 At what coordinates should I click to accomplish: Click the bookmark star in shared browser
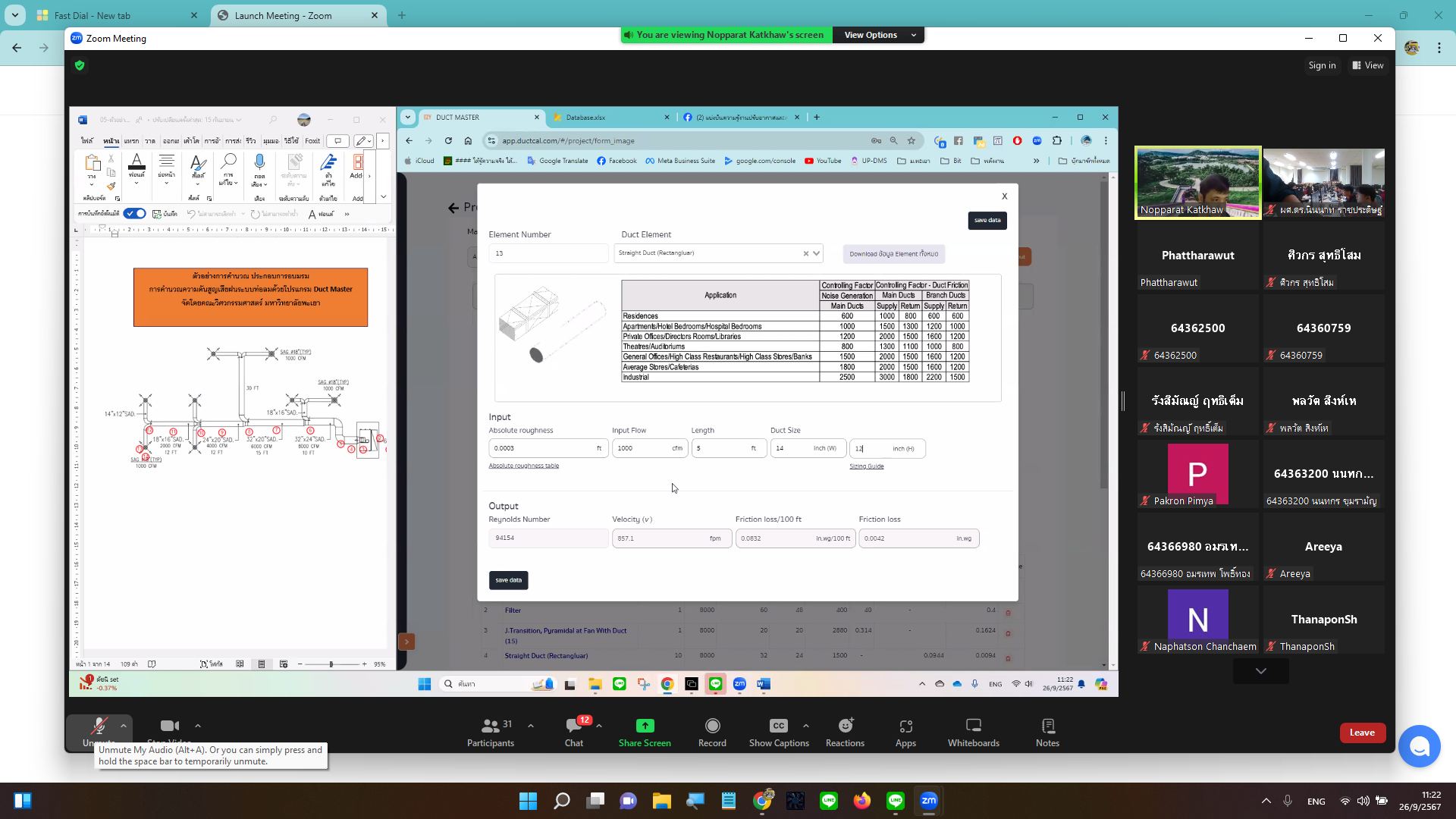click(x=912, y=141)
